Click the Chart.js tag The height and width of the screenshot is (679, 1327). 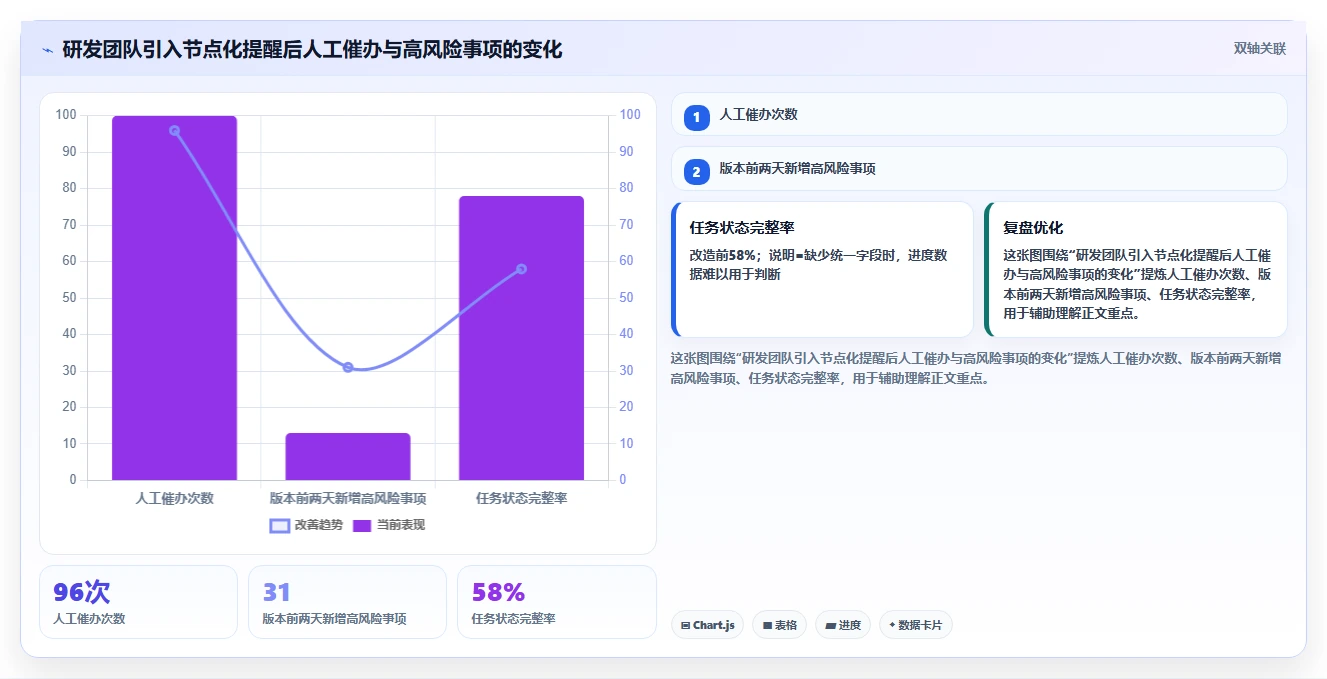[x=707, y=625]
